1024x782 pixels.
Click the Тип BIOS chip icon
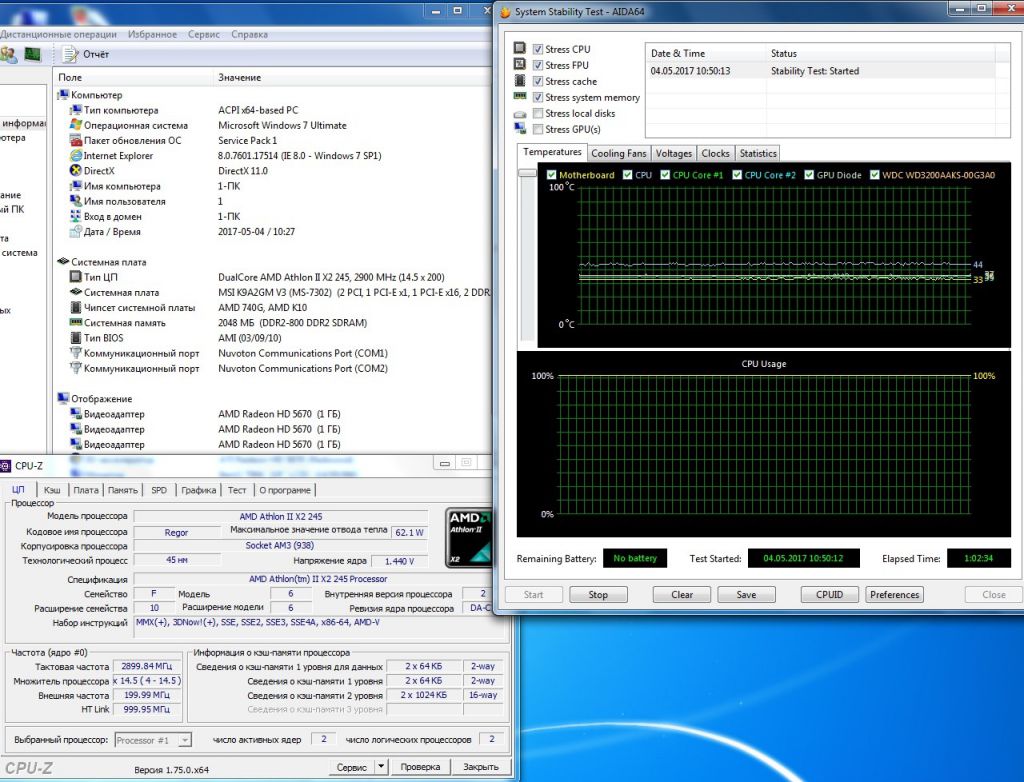pyautogui.click(x=76, y=338)
